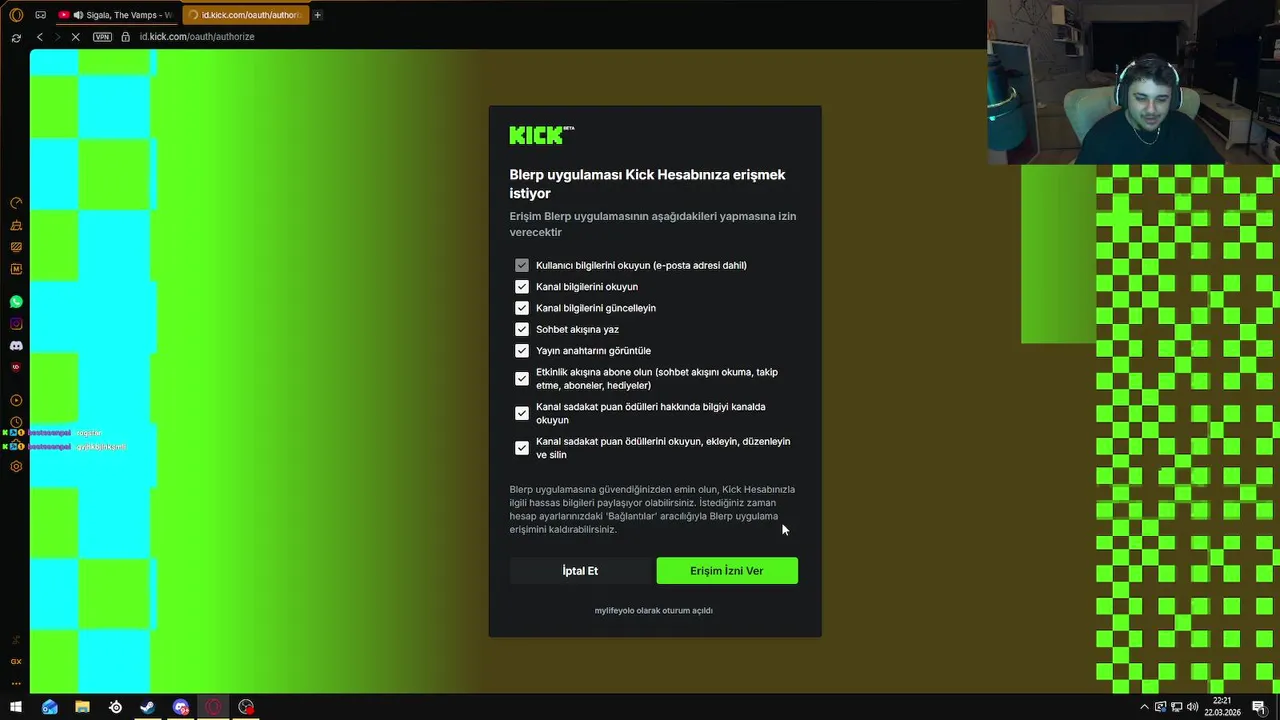1280x720 pixels.
Task: Toggle the VPN badge in address bar
Action: point(102,37)
